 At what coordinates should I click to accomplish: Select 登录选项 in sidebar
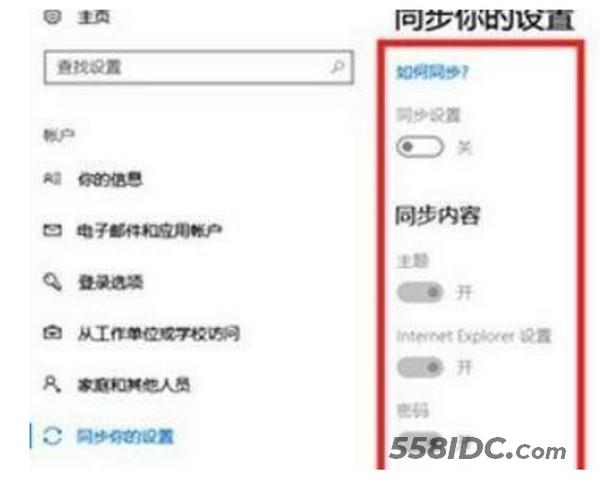click(110, 283)
